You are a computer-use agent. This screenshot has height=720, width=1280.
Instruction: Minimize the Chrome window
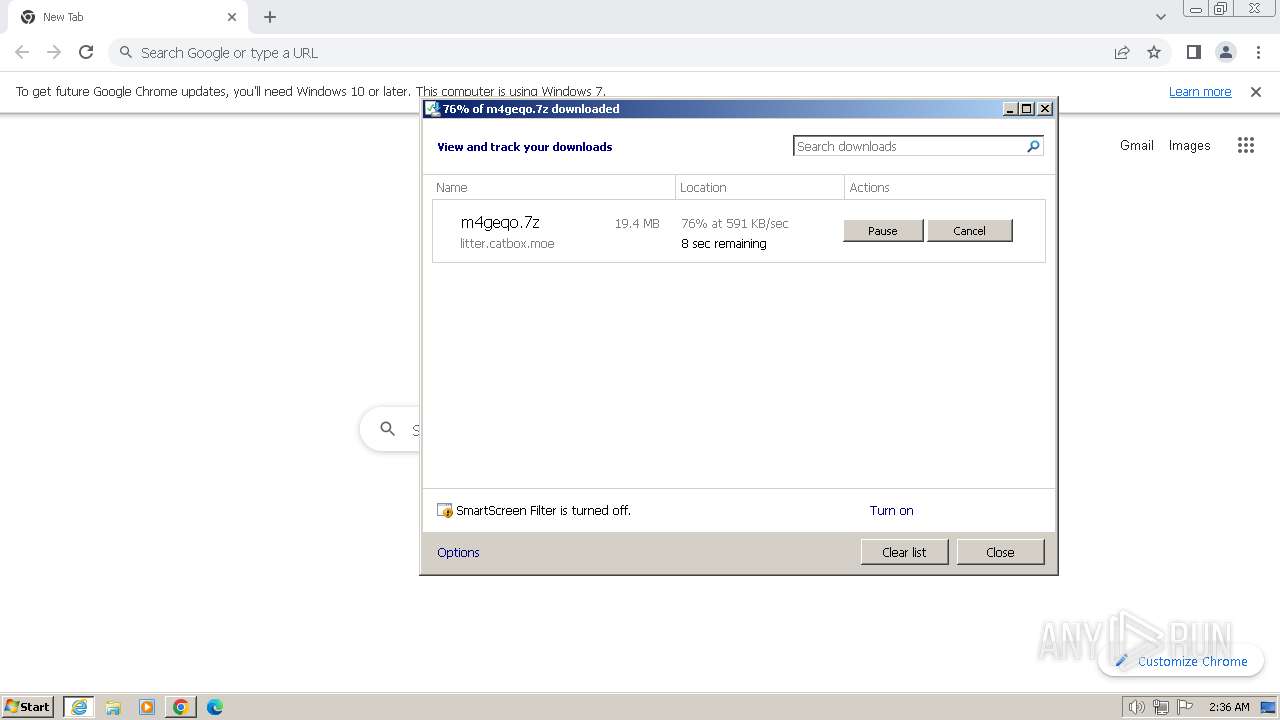(x=1195, y=8)
